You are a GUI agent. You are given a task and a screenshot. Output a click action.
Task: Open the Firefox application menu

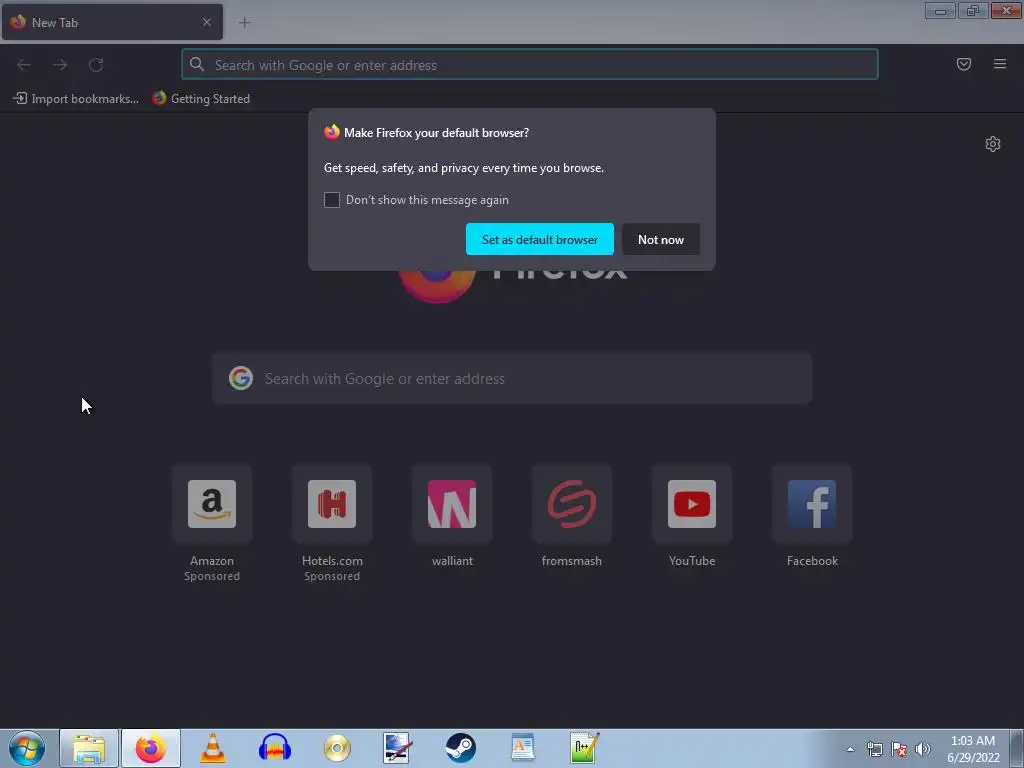[1000, 64]
